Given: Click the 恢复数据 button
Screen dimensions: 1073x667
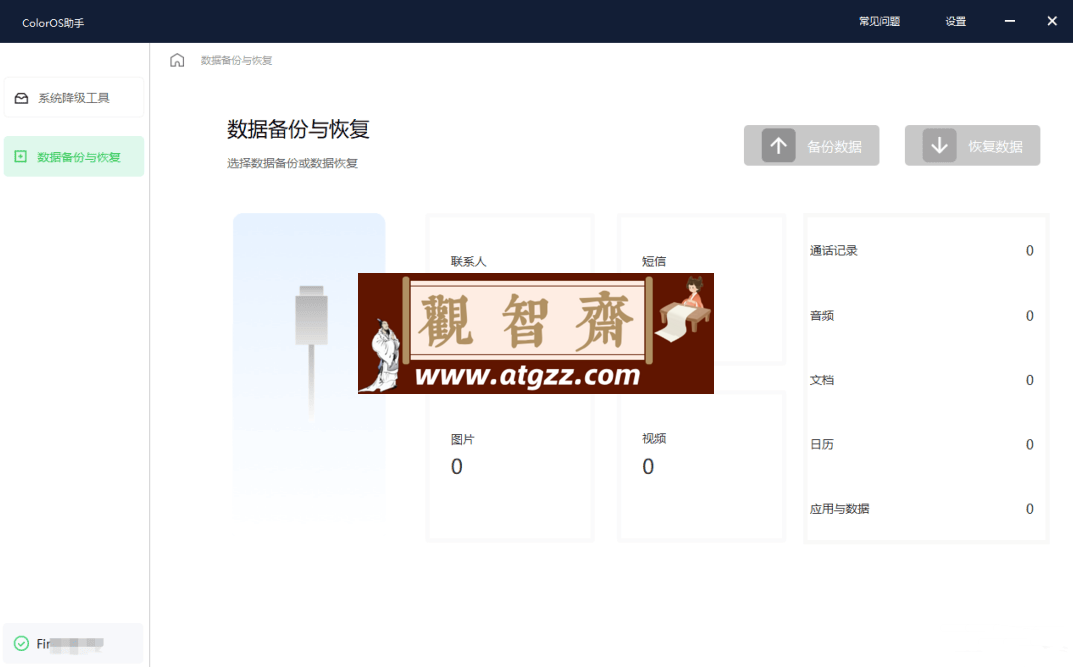Looking at the screenshot, I should [972, 145].
